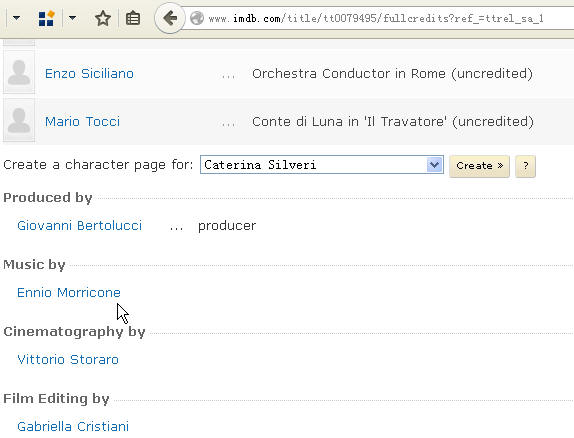Click the globe site icon in address bar
Screen dimensions: 574x438
(197, 18)
